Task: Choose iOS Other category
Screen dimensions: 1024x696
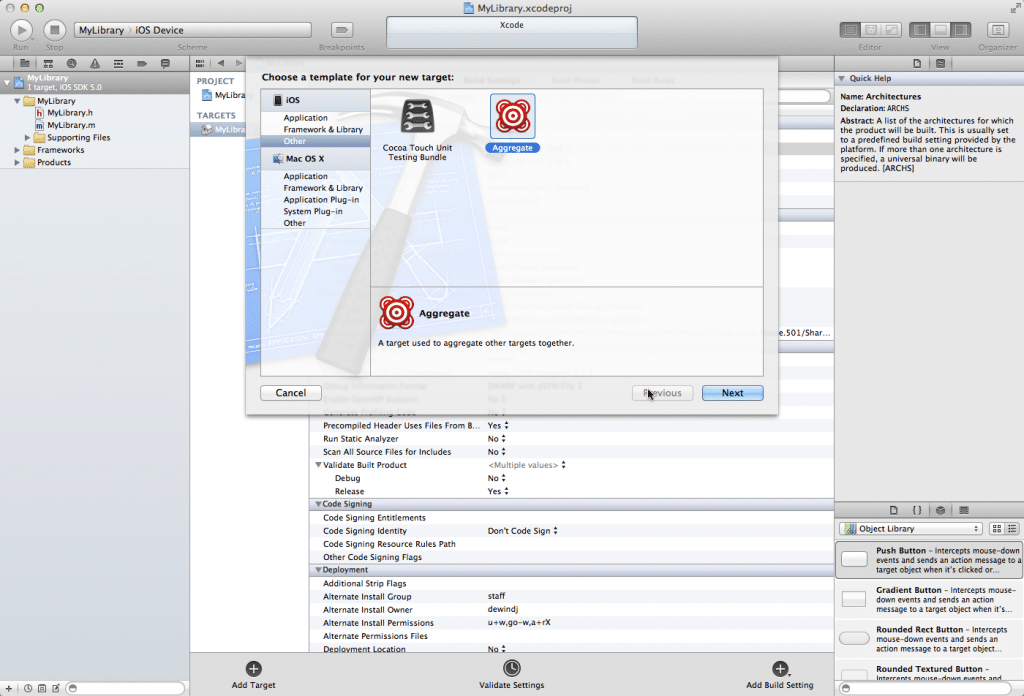Action: pos(294,141)
